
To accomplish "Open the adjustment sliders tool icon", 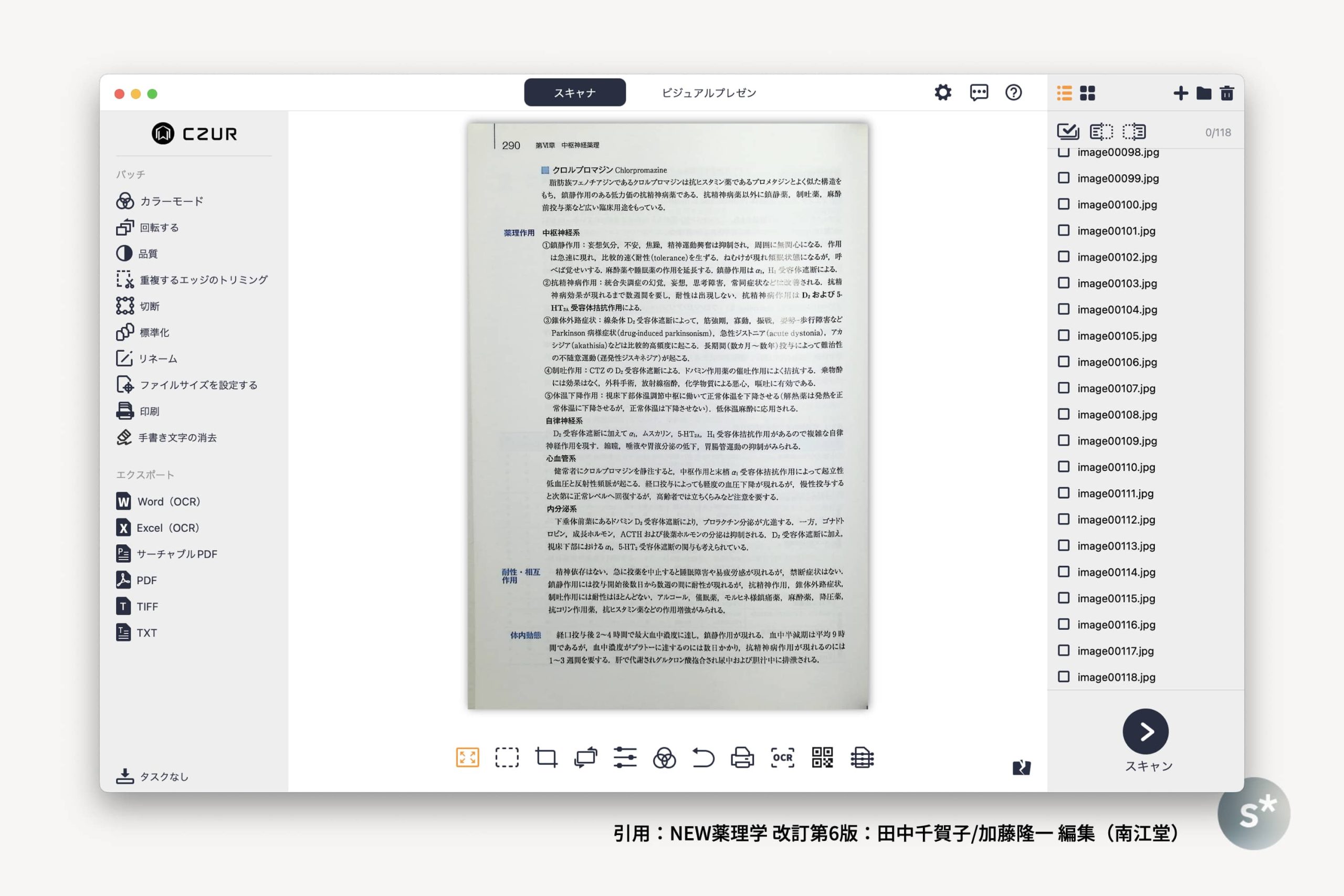I will (x=625, y=758).
